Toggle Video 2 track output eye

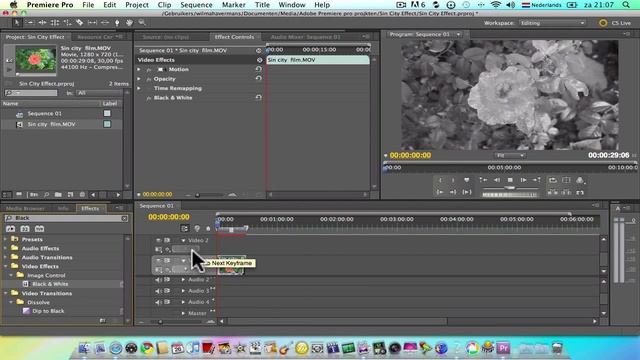[x=158, y=240]
